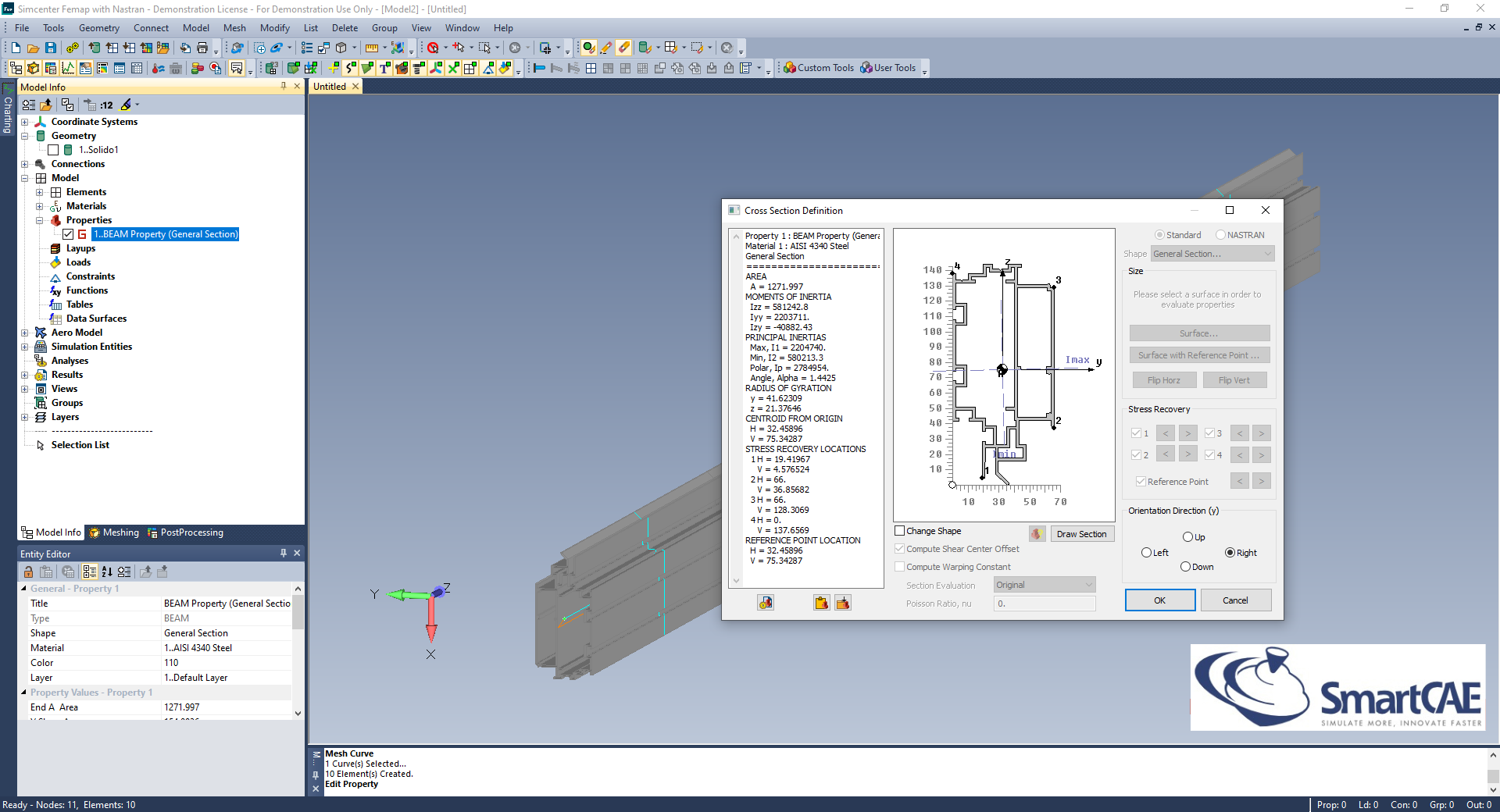The image size is (1500, 812).
Task: Open Custom Tools toolbar item
Action: 819,68
